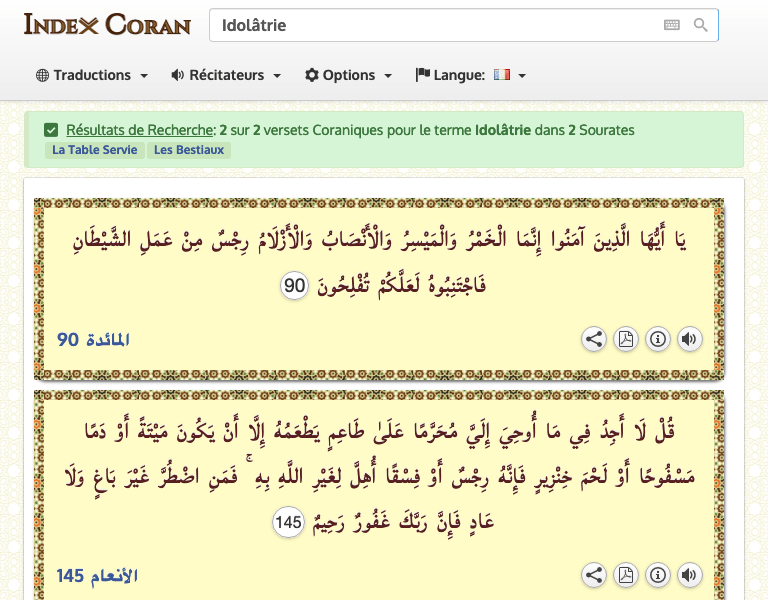
Task: Change language via Langue flag dropdown
Action: [x=471, y=75]
